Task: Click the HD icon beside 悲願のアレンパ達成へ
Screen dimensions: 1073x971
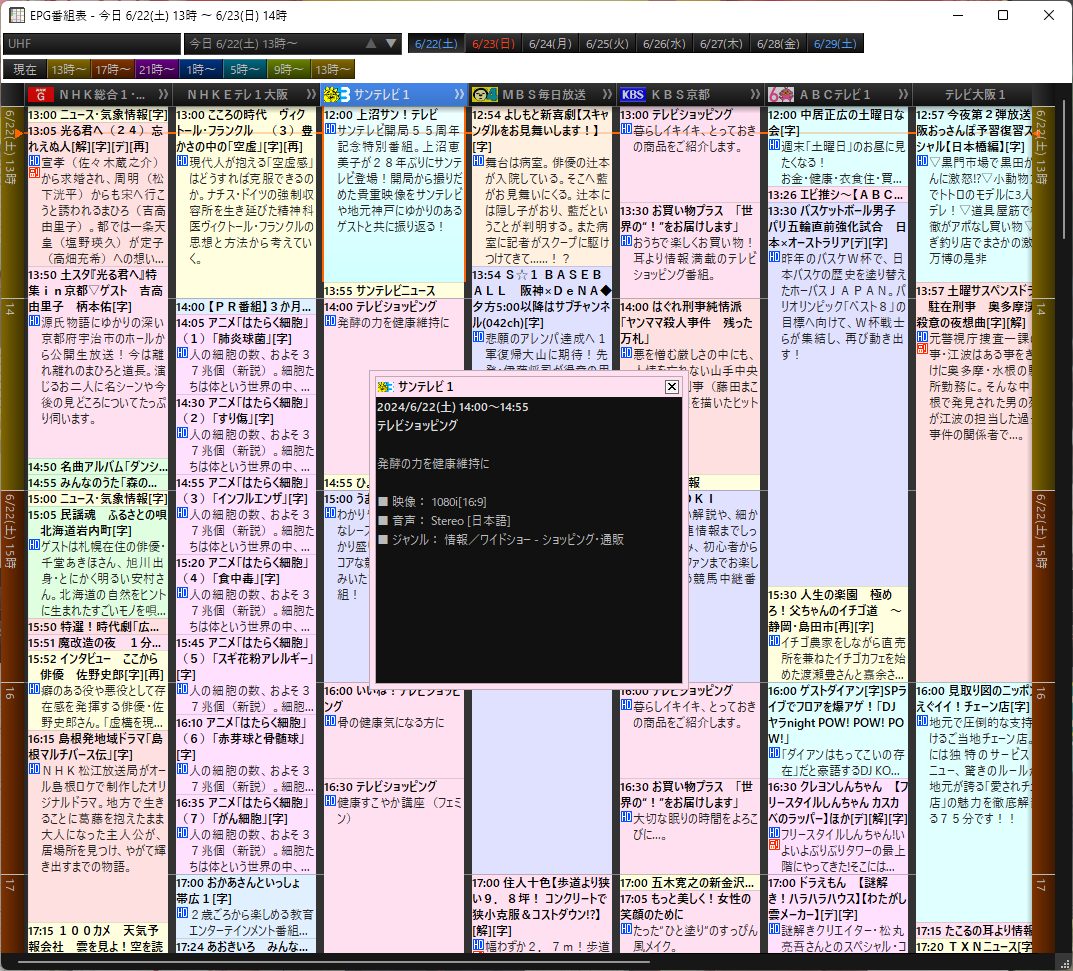Action: [478, 337]
